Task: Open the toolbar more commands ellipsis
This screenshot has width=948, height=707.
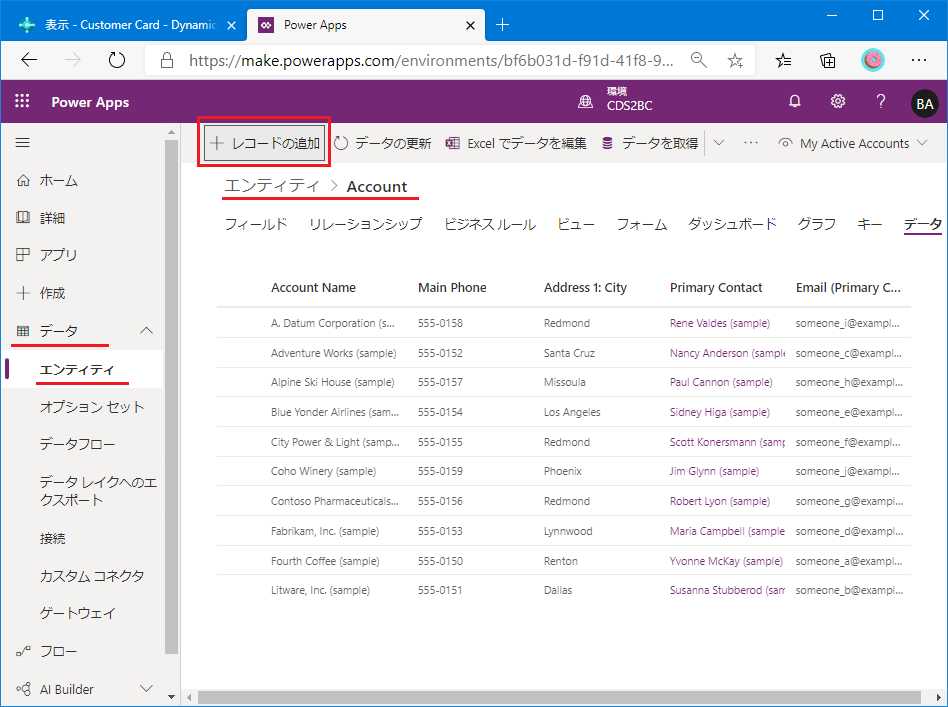Action: [751, 143]
